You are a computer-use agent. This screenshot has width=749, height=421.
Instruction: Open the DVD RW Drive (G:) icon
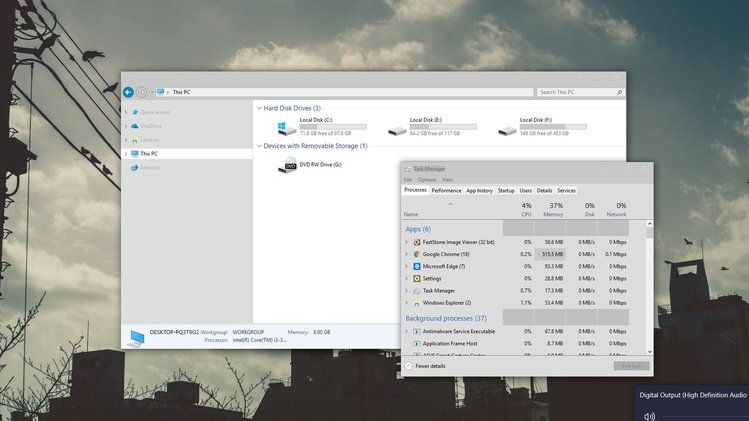pos(289,166)
